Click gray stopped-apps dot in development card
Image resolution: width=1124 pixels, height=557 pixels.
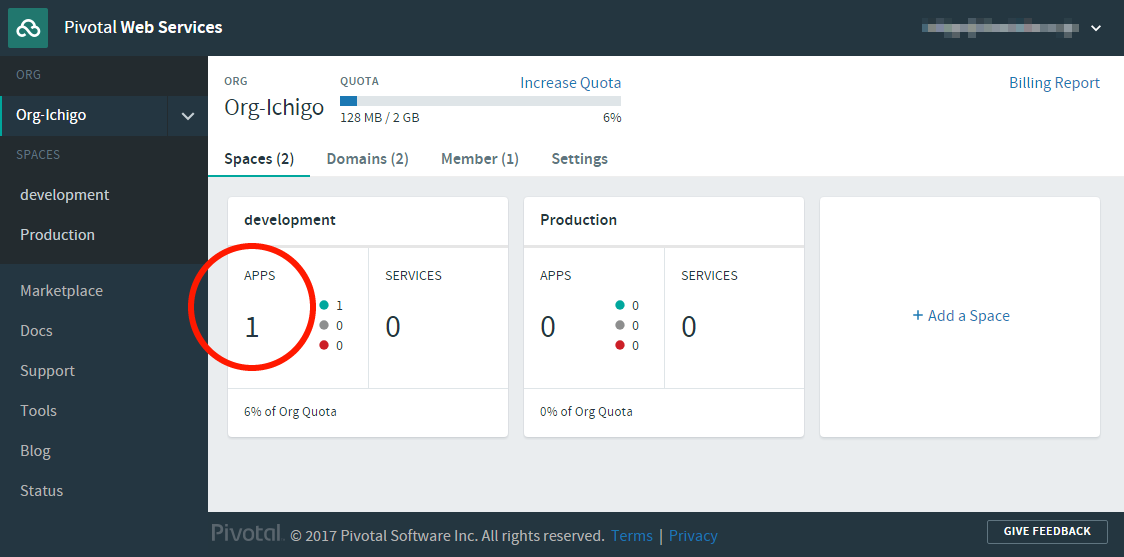tap(324, 325)
